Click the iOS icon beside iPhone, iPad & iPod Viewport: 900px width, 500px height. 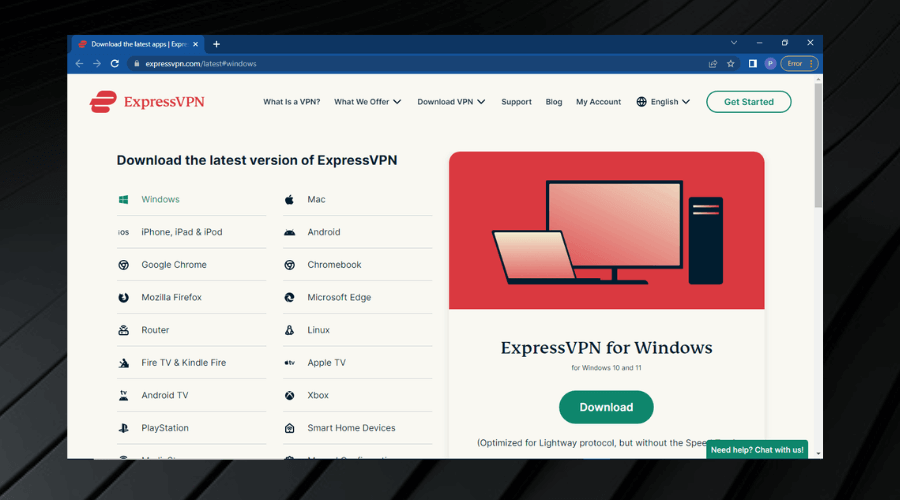[123, 232]
